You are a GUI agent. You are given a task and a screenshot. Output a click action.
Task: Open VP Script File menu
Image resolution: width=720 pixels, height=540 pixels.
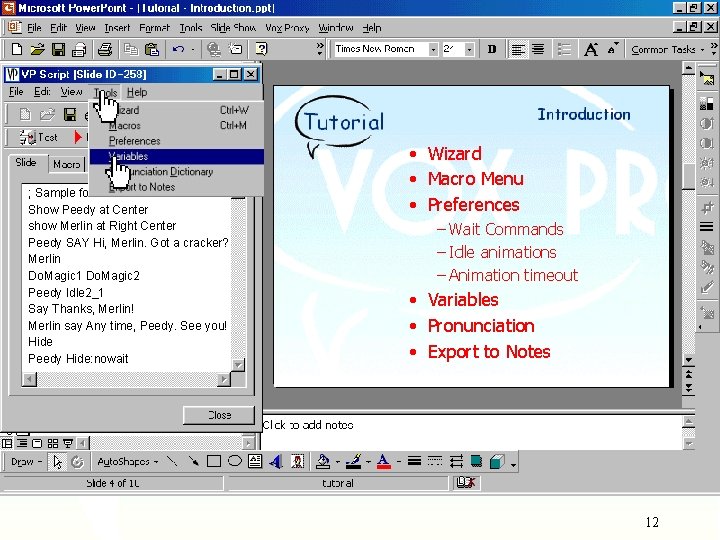tap(16, 92)
